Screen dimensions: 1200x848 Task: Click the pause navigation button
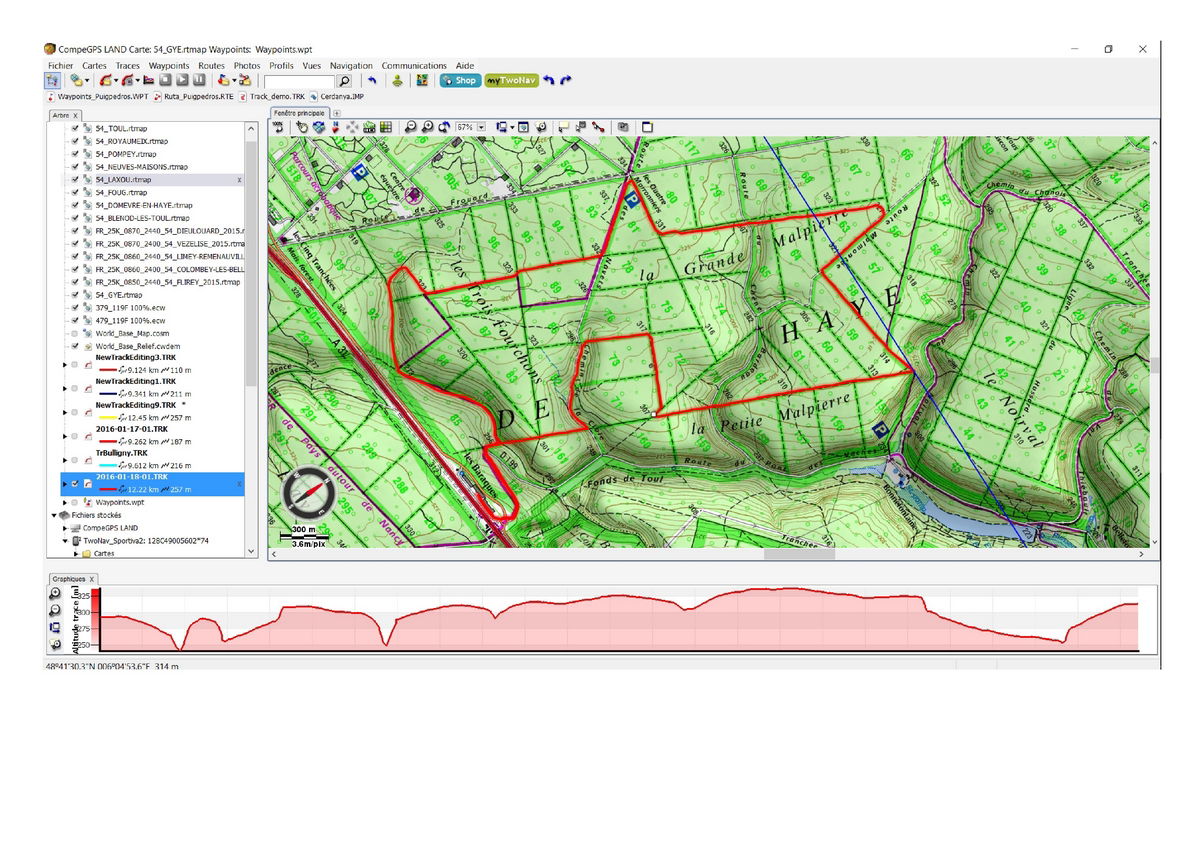click(x=199, y=80)
